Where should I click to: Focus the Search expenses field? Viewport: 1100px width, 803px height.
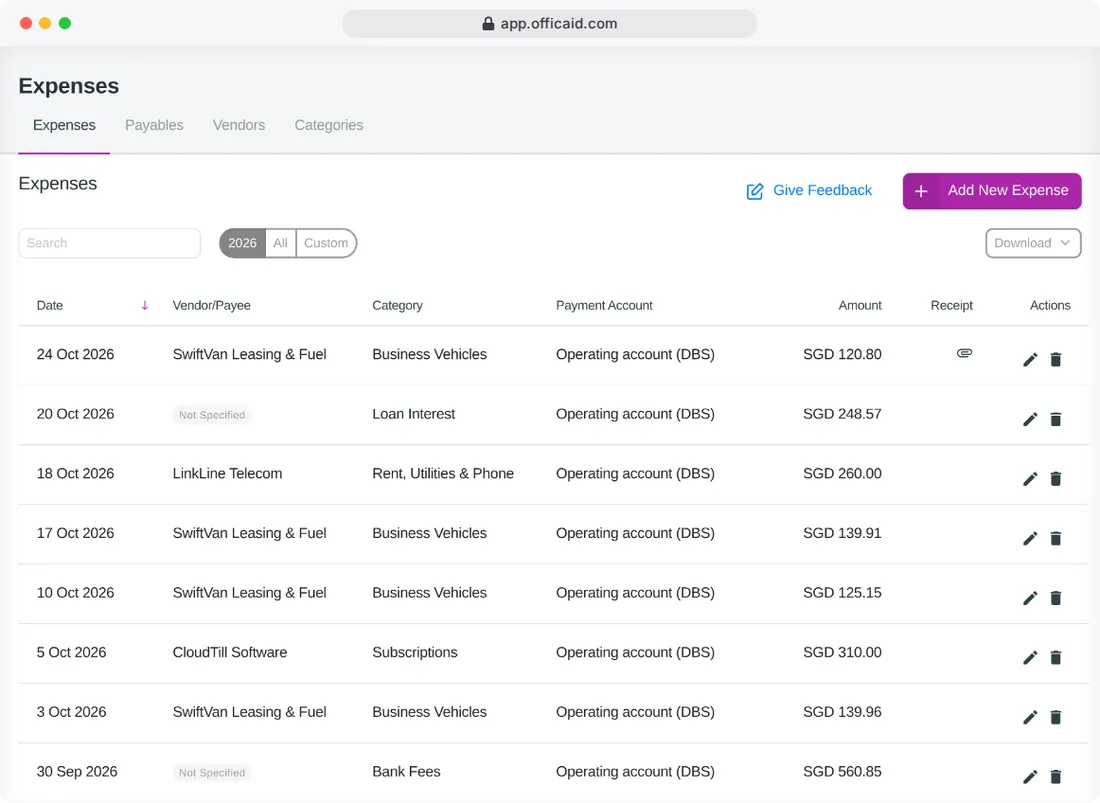tap(109, 243)
